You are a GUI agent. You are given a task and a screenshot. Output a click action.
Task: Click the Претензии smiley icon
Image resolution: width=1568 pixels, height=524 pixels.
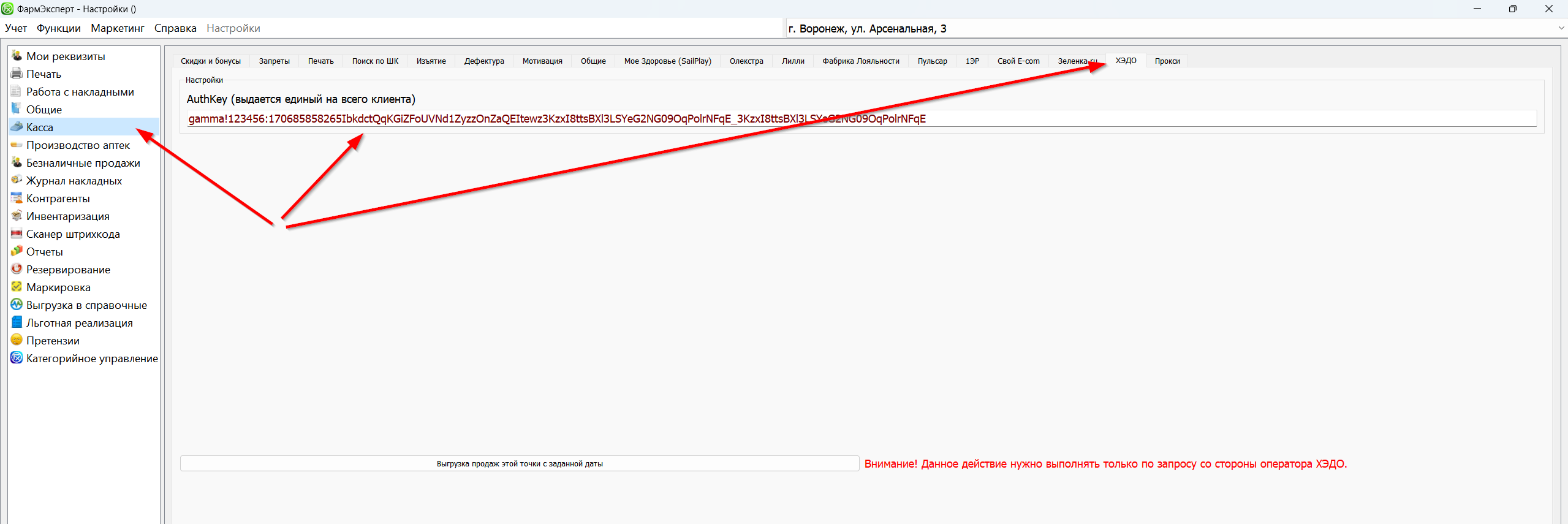pos(17,340)
